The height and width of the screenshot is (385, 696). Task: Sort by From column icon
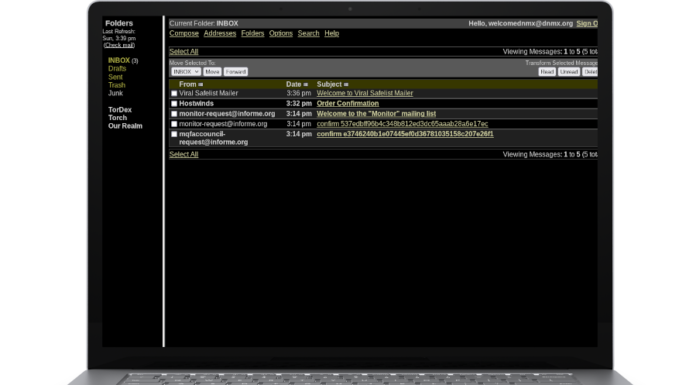(201, 84)
